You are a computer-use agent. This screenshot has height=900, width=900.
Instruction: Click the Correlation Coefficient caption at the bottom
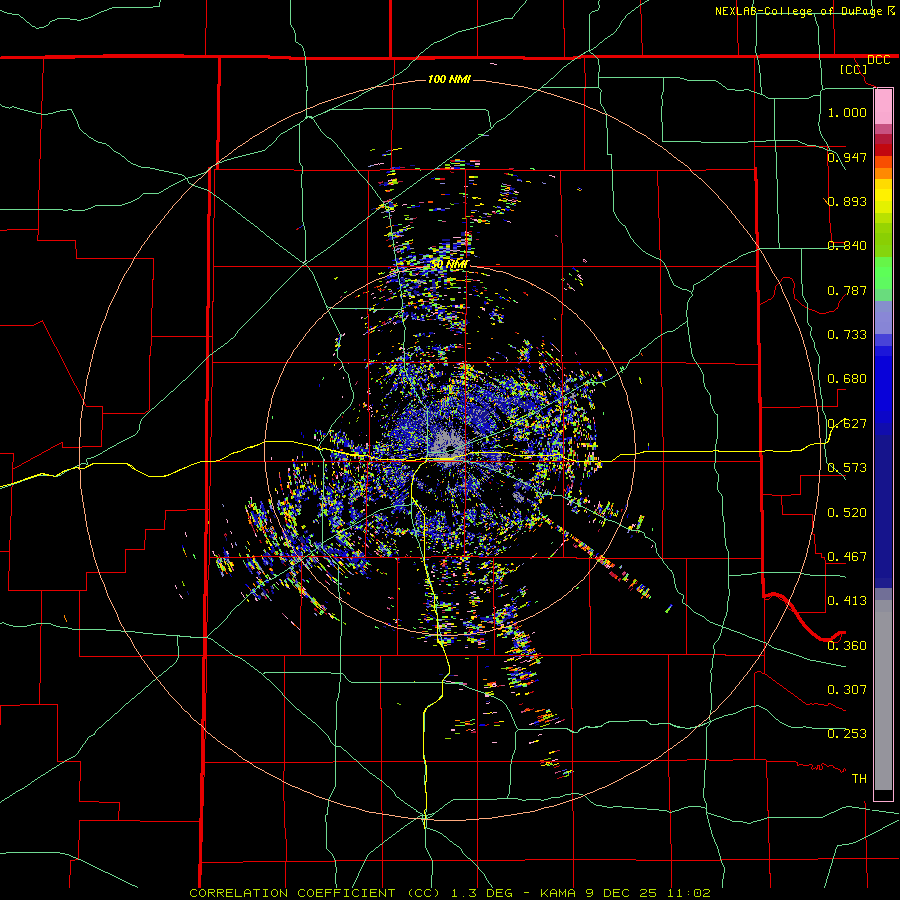pyautogui.click(x=450, y=893)
